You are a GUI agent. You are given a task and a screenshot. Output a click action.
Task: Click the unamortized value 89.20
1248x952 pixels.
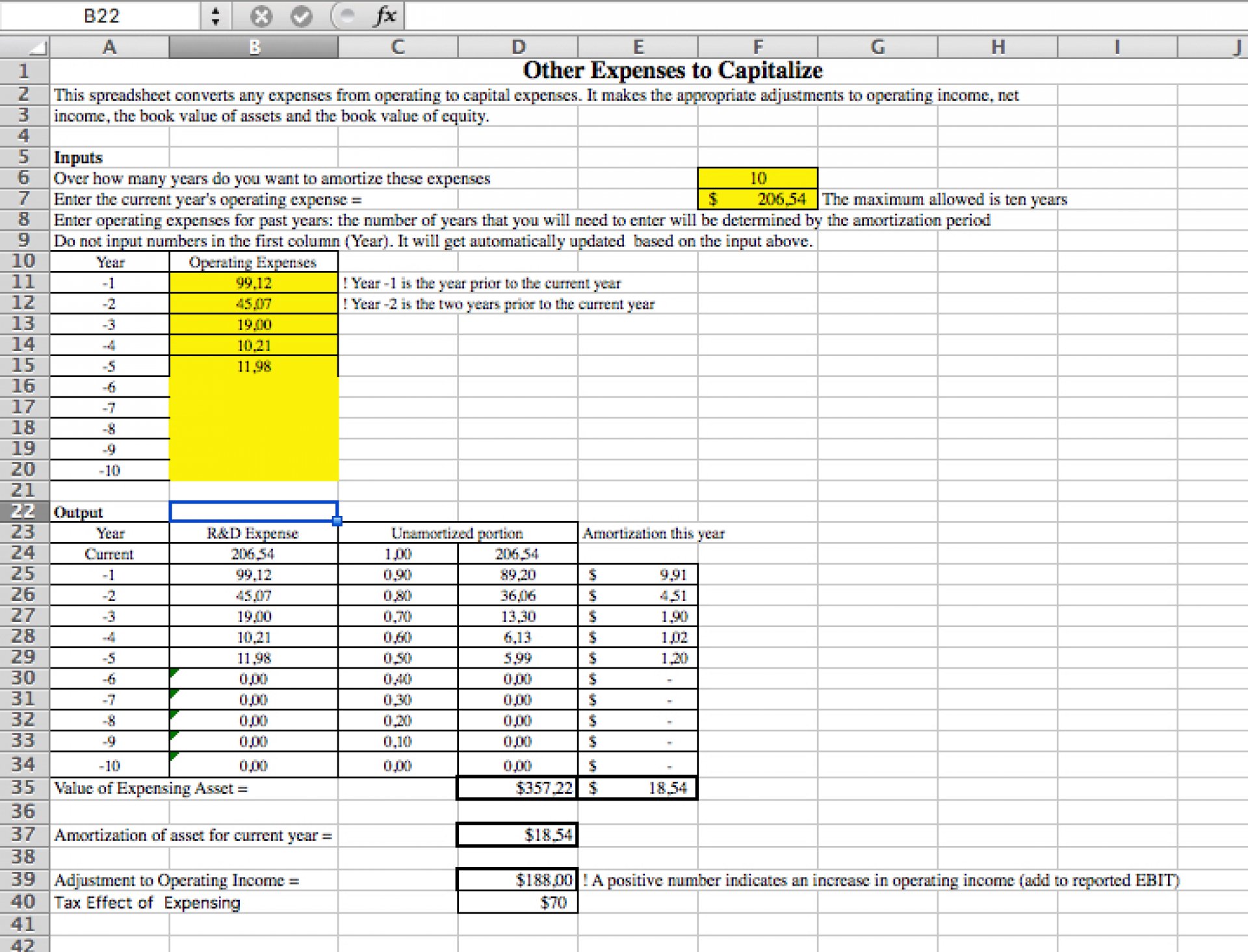(x=518, y=574)
